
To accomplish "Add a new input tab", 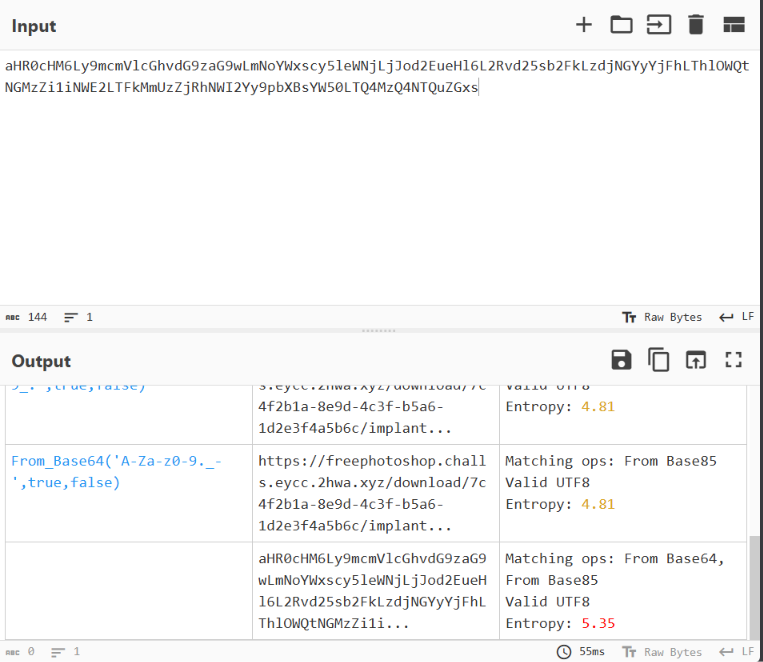I will pyautogui.click(x=584, y=25).
